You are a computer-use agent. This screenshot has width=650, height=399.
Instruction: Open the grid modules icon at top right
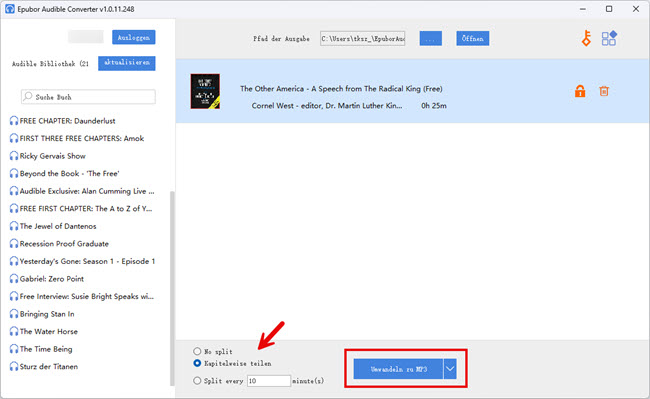tap(609, 38)
